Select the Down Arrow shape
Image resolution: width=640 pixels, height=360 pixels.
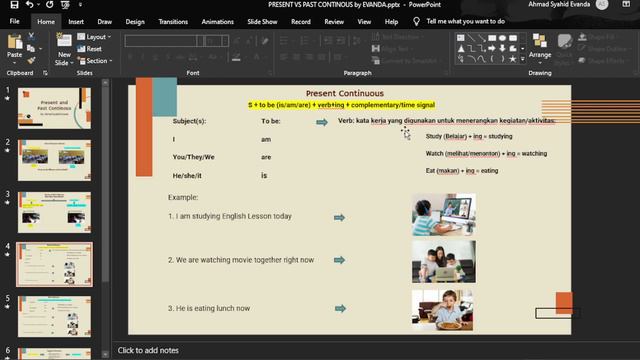point(502,49)
